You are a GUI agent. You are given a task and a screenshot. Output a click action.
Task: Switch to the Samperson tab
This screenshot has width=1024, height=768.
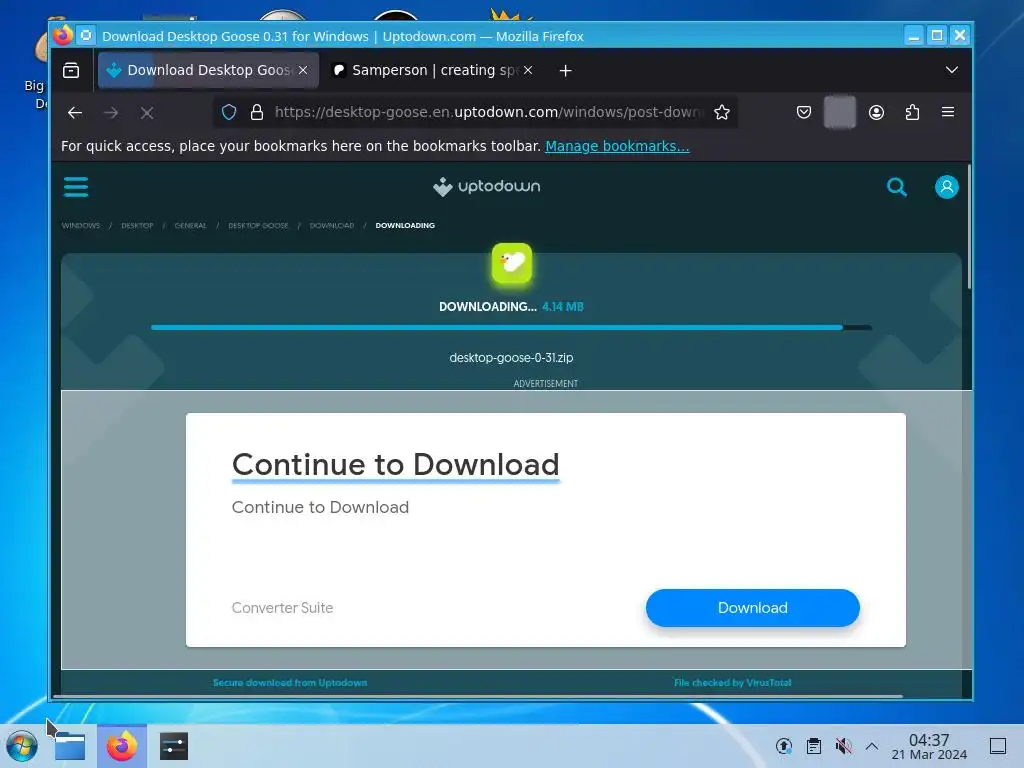[432, 71]
